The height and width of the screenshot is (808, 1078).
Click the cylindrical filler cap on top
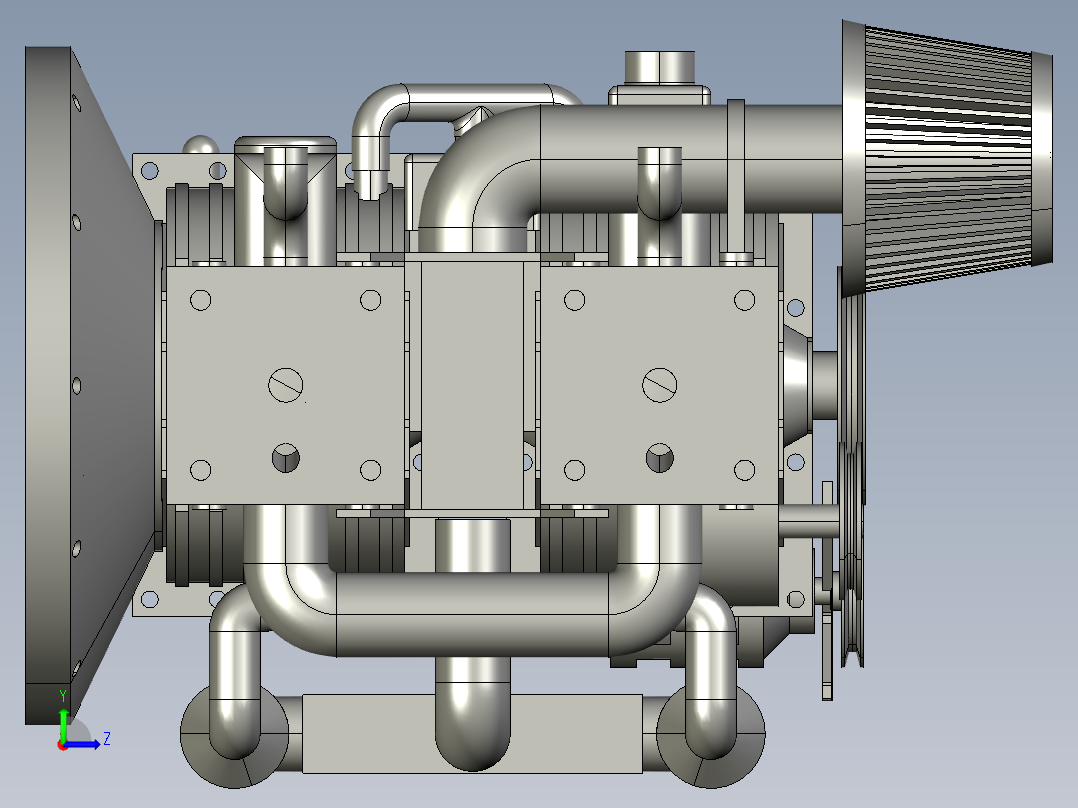tap(659, 67)
